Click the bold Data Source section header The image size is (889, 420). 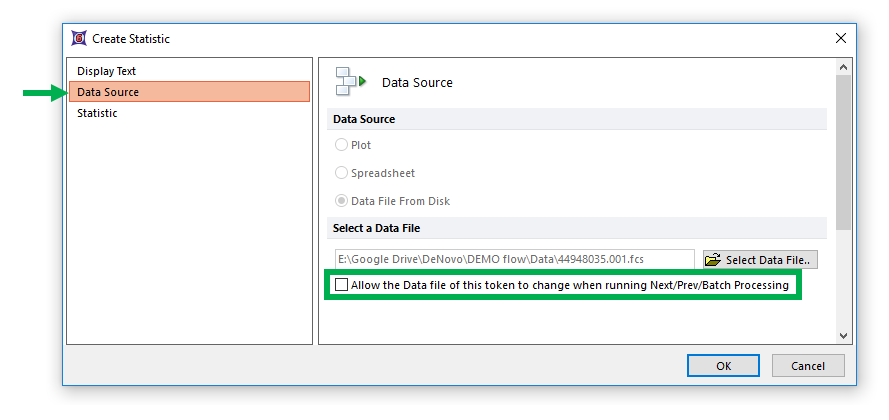pyautogui.click(x=364, y=119)
